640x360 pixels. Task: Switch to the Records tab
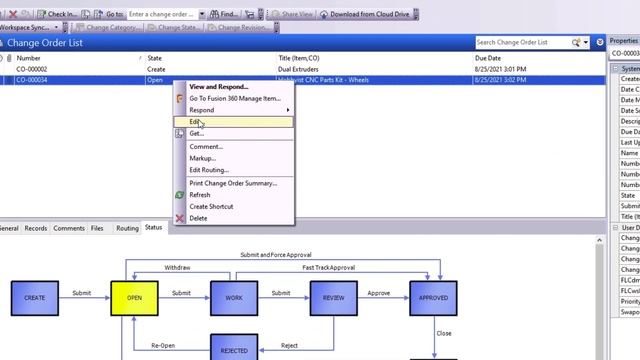point(36,228)
